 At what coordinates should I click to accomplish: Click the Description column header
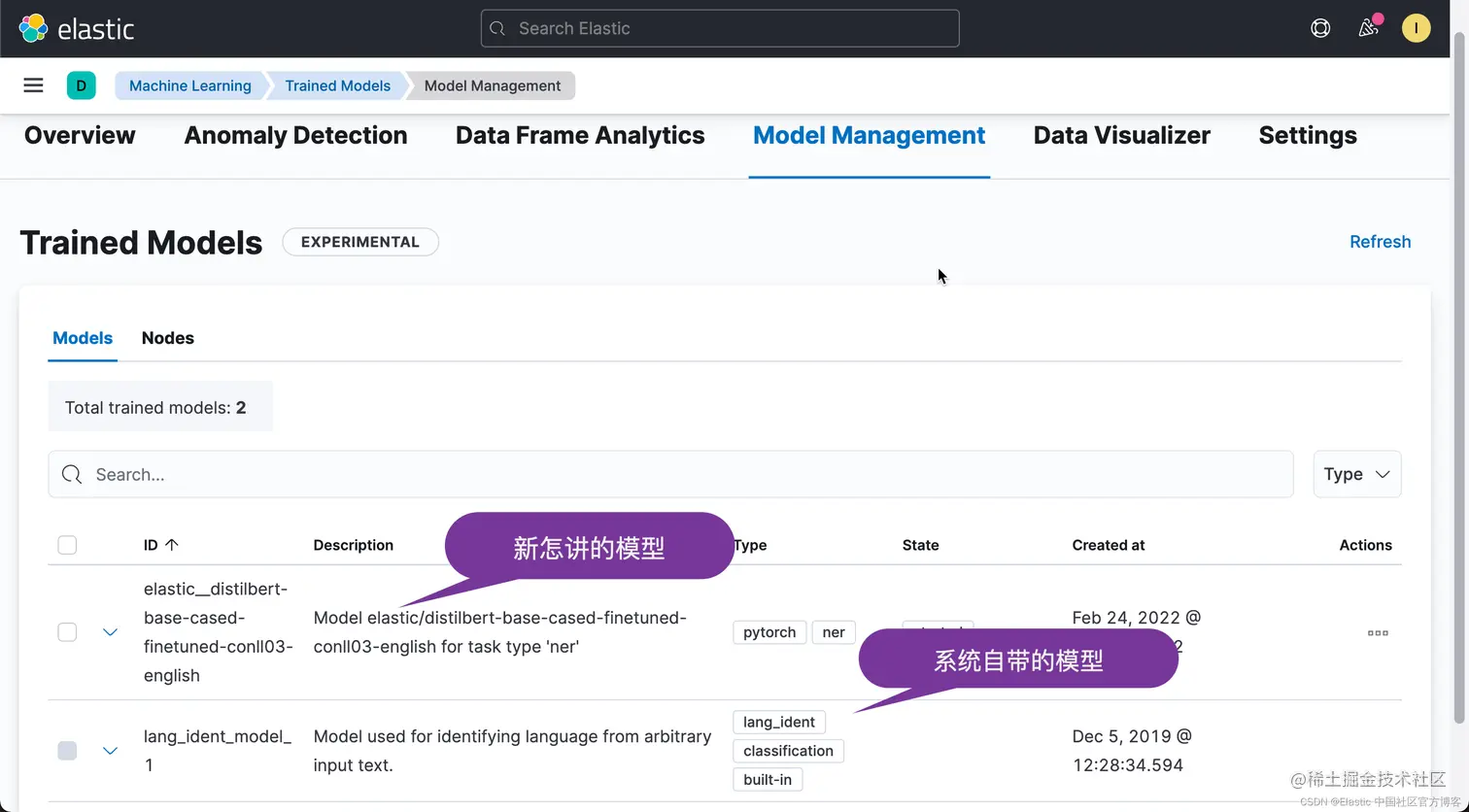[x=354, y=545]
